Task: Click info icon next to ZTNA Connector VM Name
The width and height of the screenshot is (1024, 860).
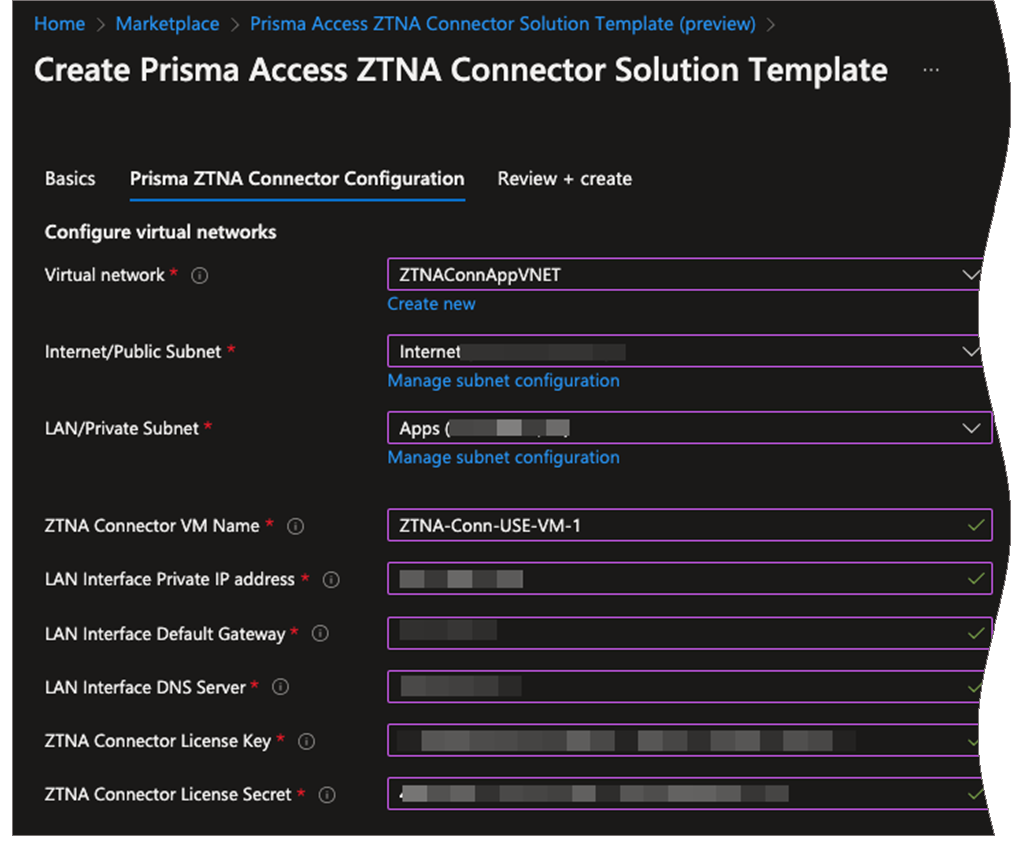Action: coord(296,526)
